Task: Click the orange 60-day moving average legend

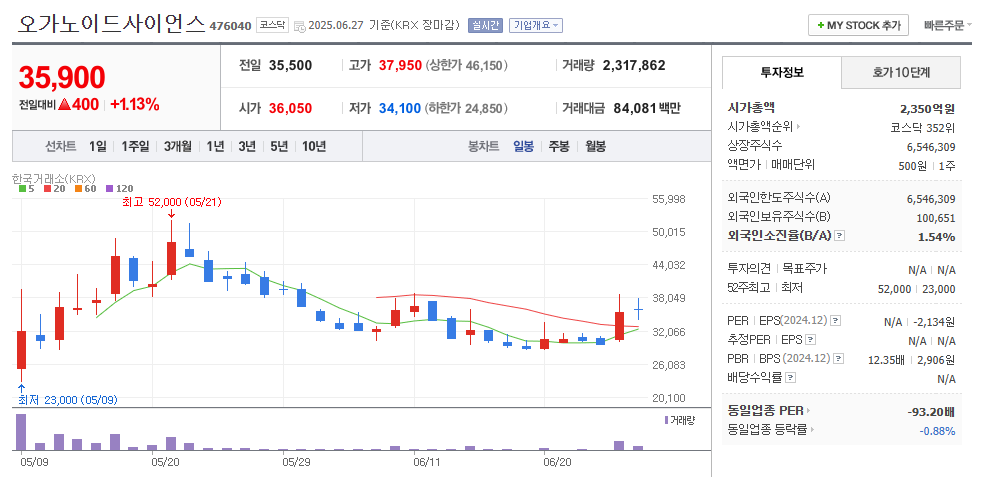Action: 84,189
